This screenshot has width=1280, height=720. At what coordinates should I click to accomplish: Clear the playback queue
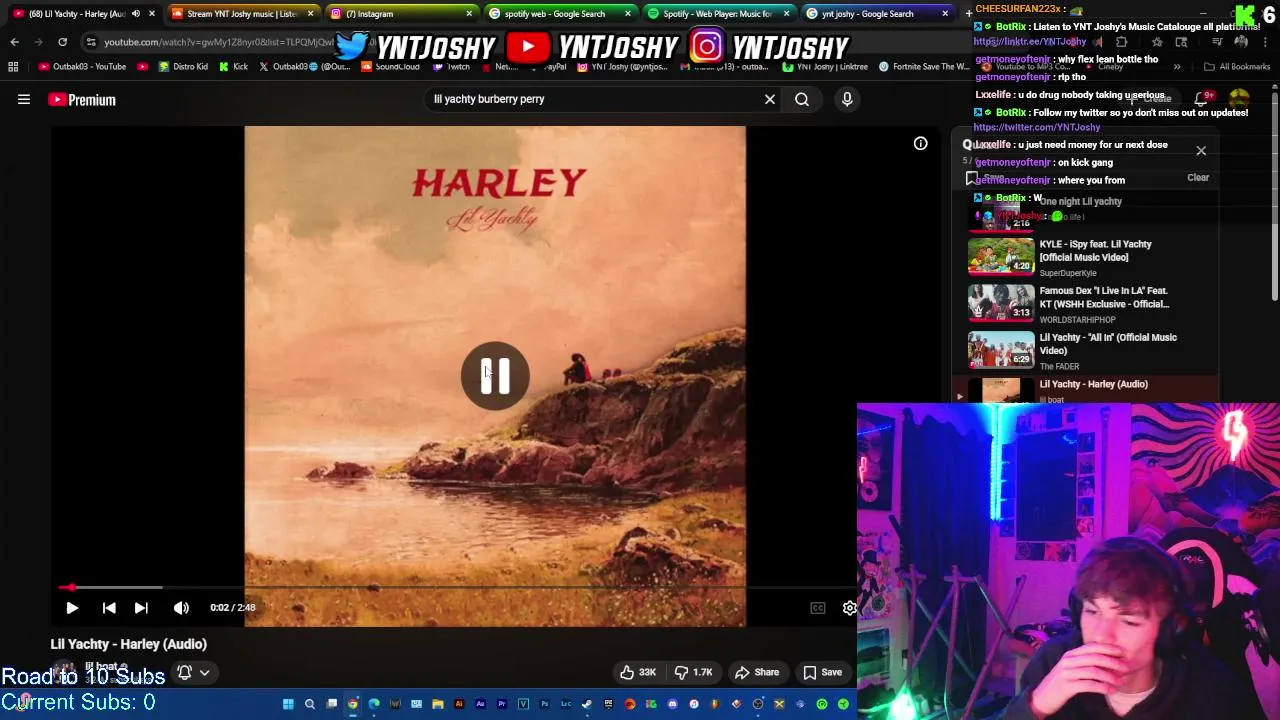1198,177
